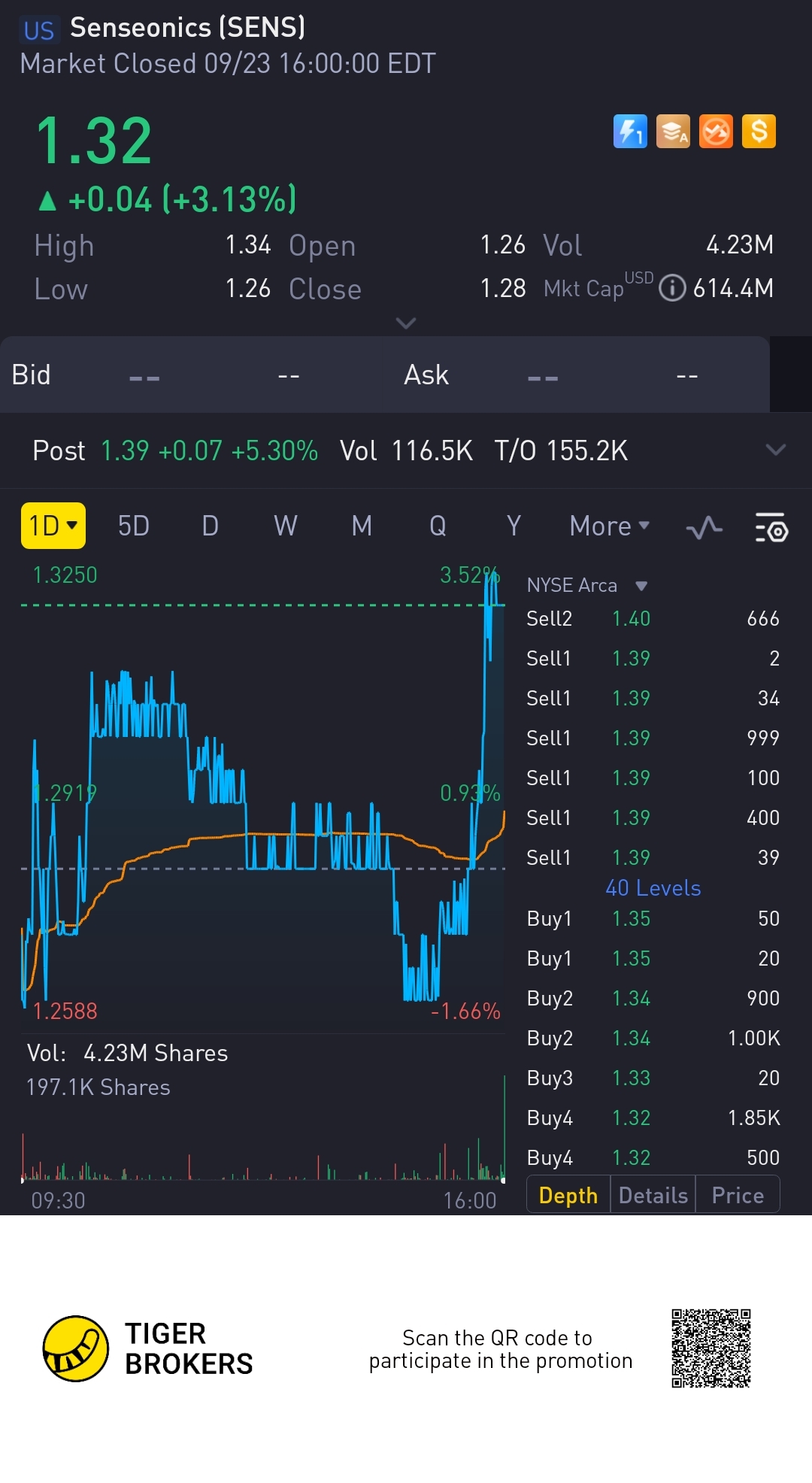Tap the yellow dollar-sign icon
Image resolution: width=812 pixels, height=1483 pixels.
pos(759,132)
